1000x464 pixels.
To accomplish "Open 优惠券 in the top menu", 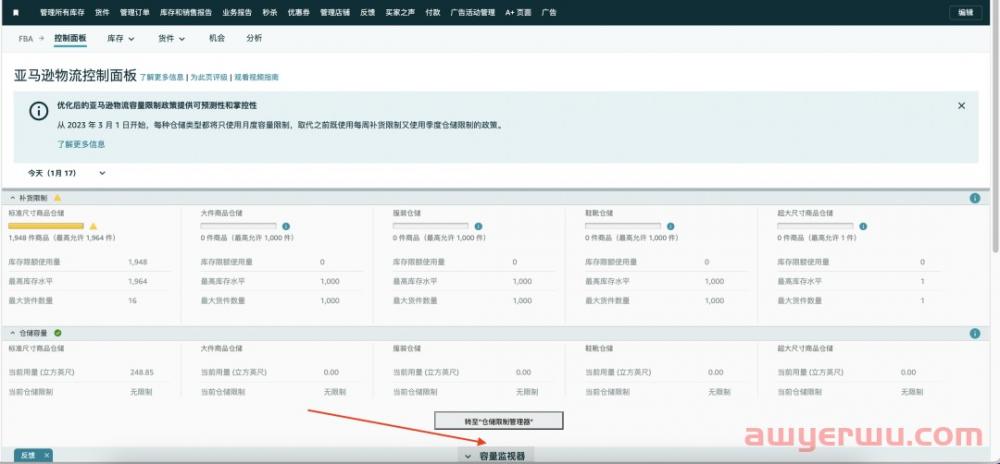I will click(298, 12).
